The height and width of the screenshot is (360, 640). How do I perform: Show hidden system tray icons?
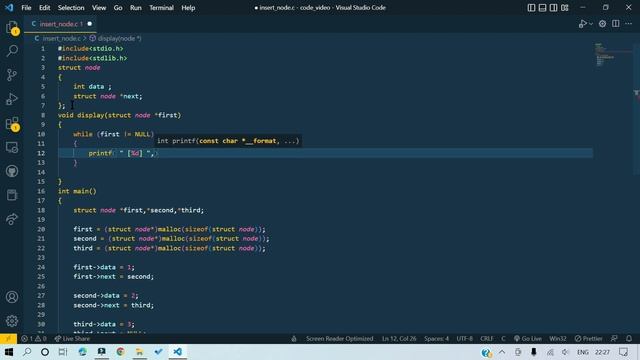point(502,352)
